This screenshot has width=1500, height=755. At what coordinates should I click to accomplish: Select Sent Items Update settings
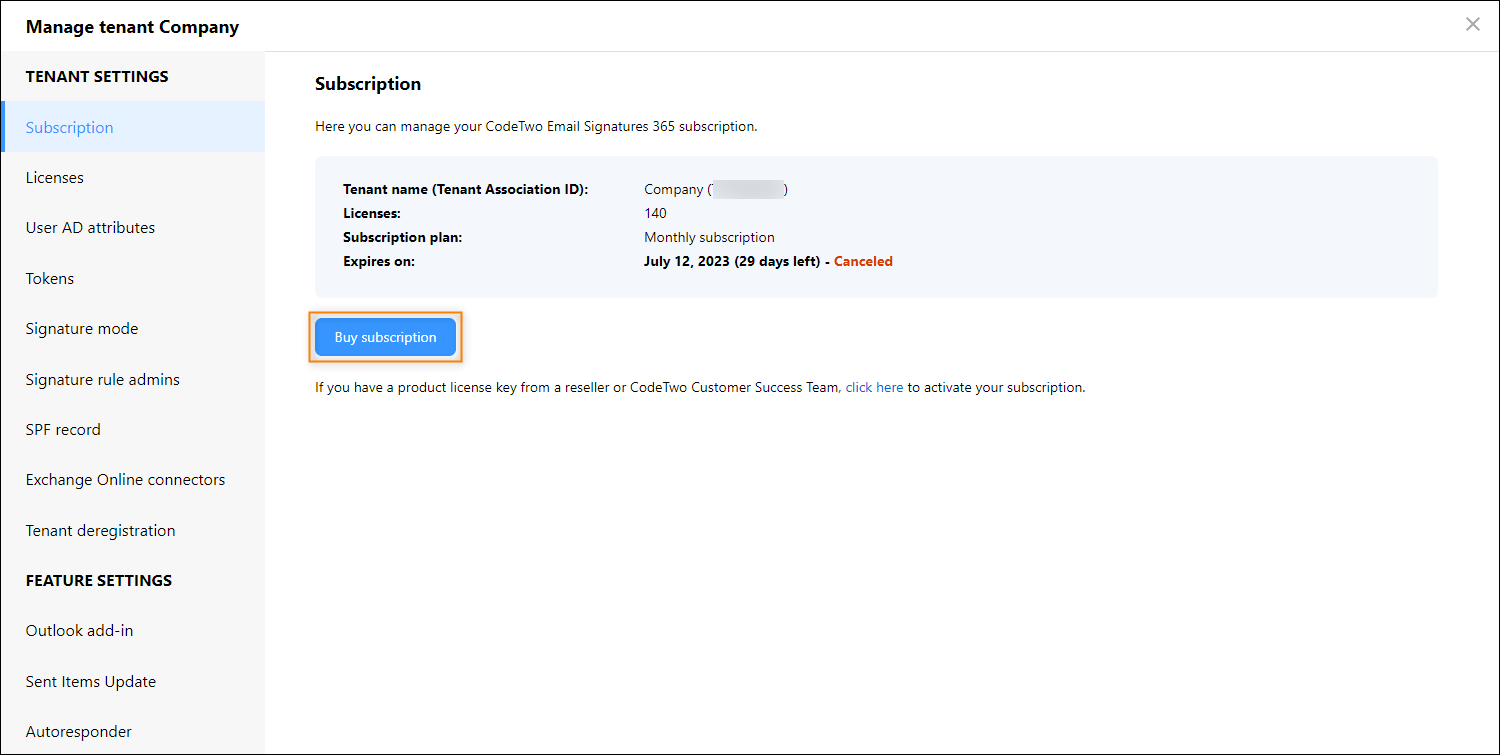click(133, 681)
